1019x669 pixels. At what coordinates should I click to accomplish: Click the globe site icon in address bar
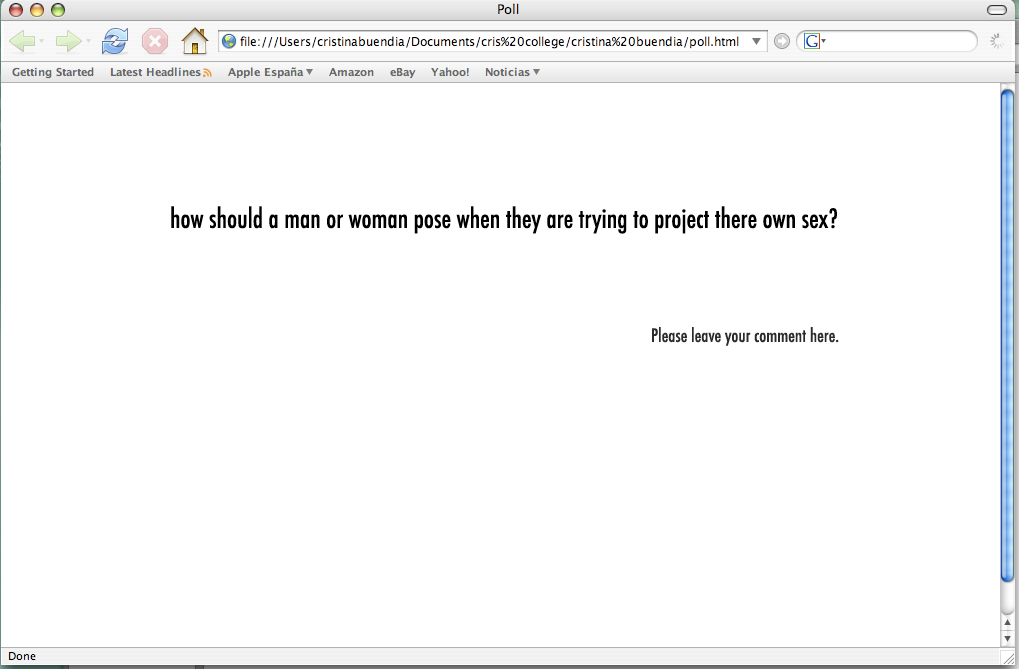pyautogui.click(x=229, y=42)
